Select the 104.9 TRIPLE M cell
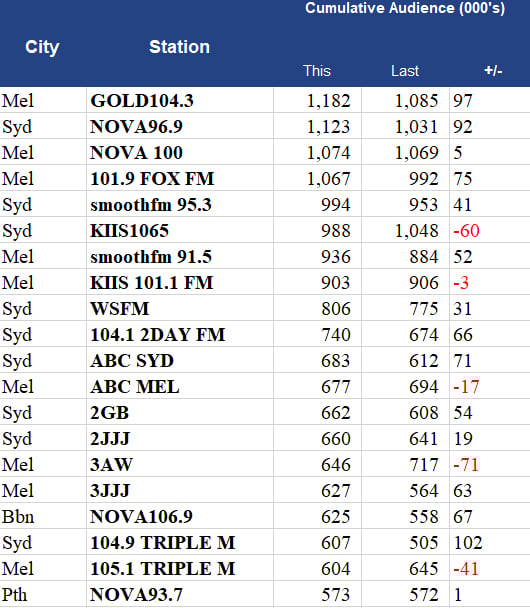 click(180, 542)
